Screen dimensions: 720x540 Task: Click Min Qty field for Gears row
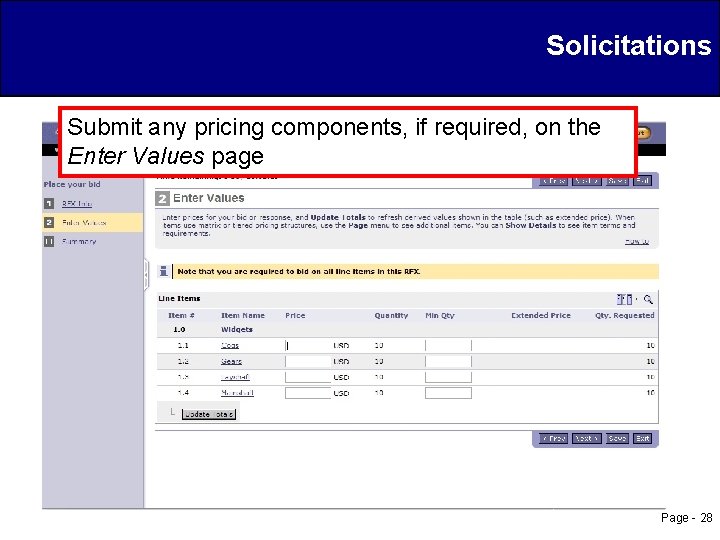[448, 361]
